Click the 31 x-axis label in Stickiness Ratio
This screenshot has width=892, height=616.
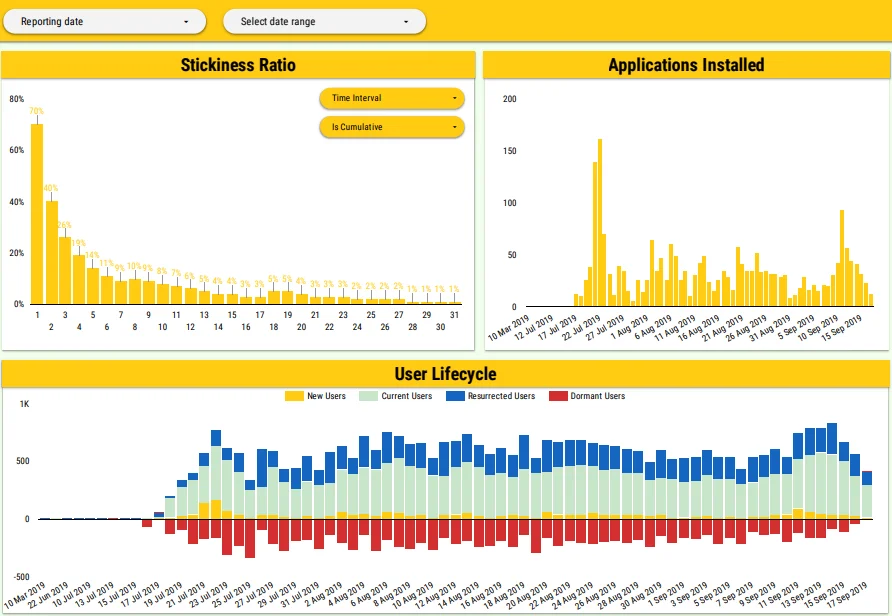(454, 315)
